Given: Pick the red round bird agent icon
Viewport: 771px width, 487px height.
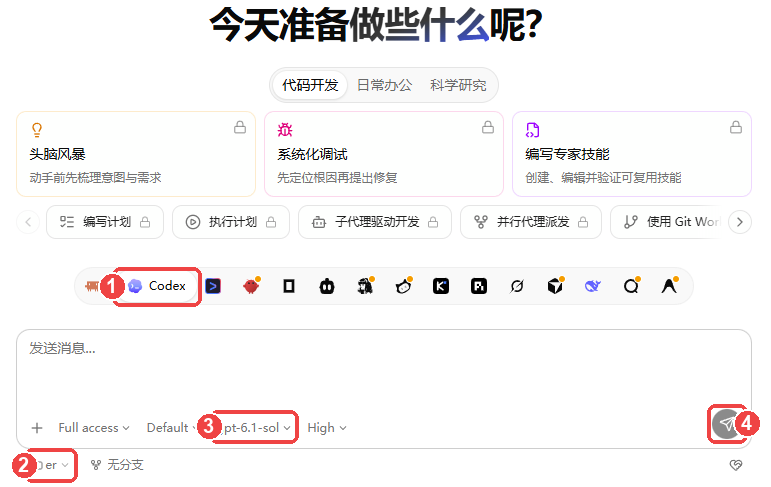Looking at the screenshot, I should tap(251, 286).
